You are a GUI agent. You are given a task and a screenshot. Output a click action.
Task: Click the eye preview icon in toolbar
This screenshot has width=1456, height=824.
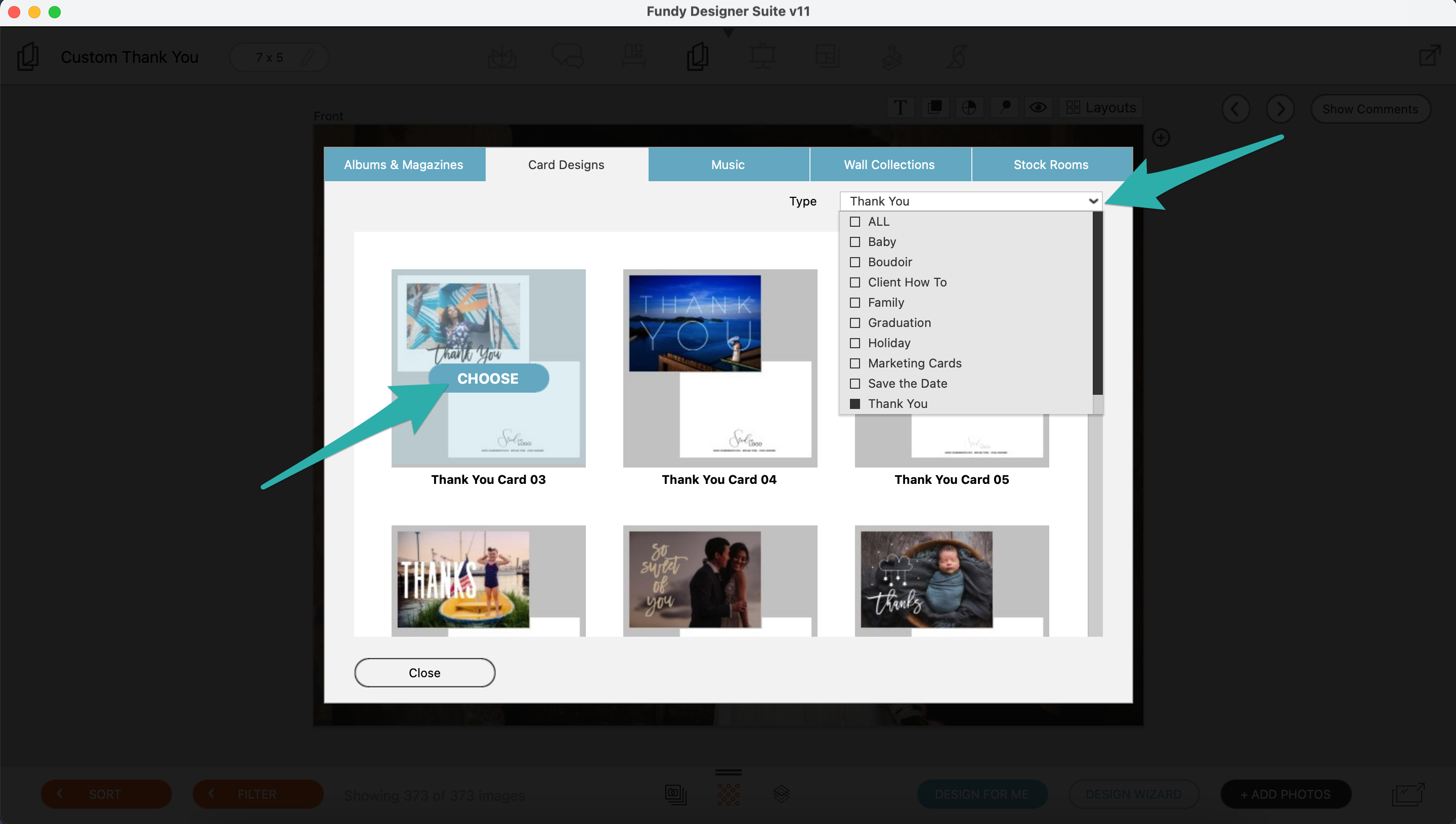1038,107
